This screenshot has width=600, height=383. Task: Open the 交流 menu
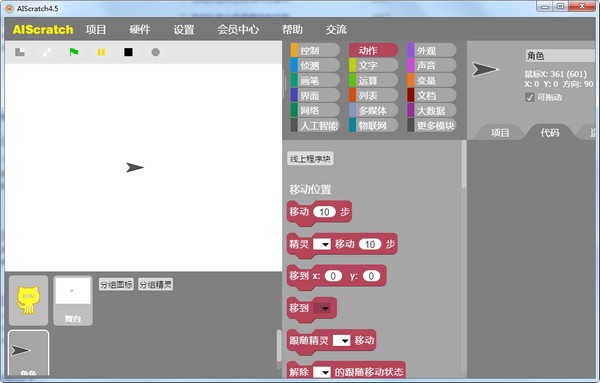[x=336, y=29]
